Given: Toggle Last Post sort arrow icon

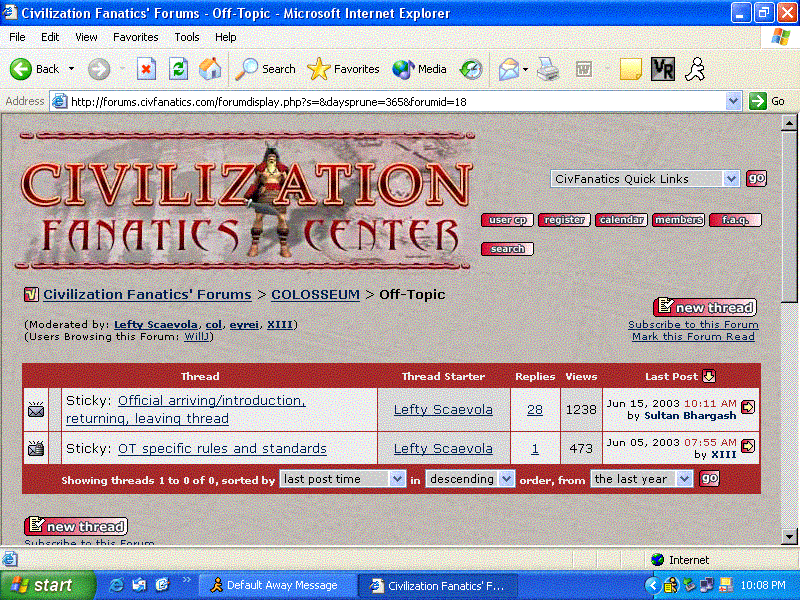Looking at the screenshot, I should tap(709, 376).
